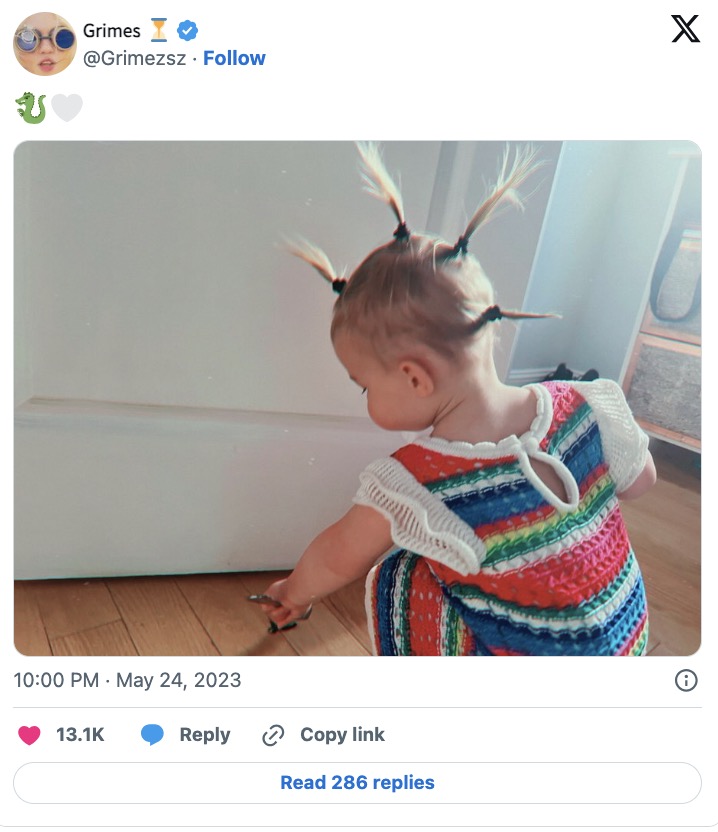The width and height of the screenshot is (718, 832).
Task: Open the Grimes profile avatar
Action: point(45,44)
